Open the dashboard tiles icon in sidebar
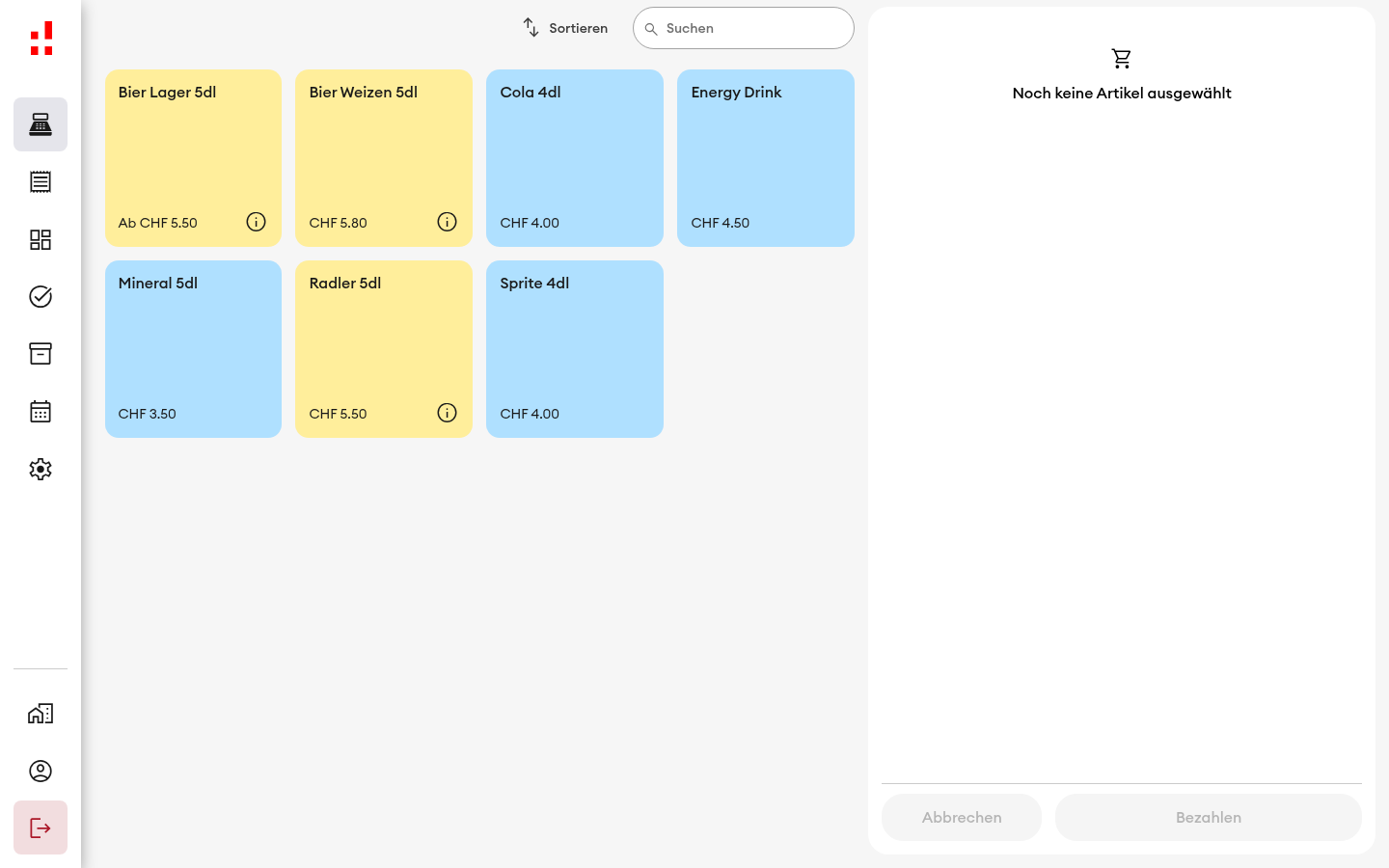 (x=41, y=239)
